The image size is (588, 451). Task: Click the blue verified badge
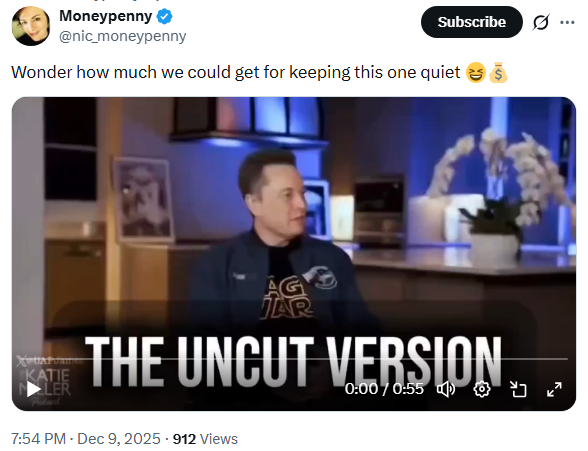(164, 16)
